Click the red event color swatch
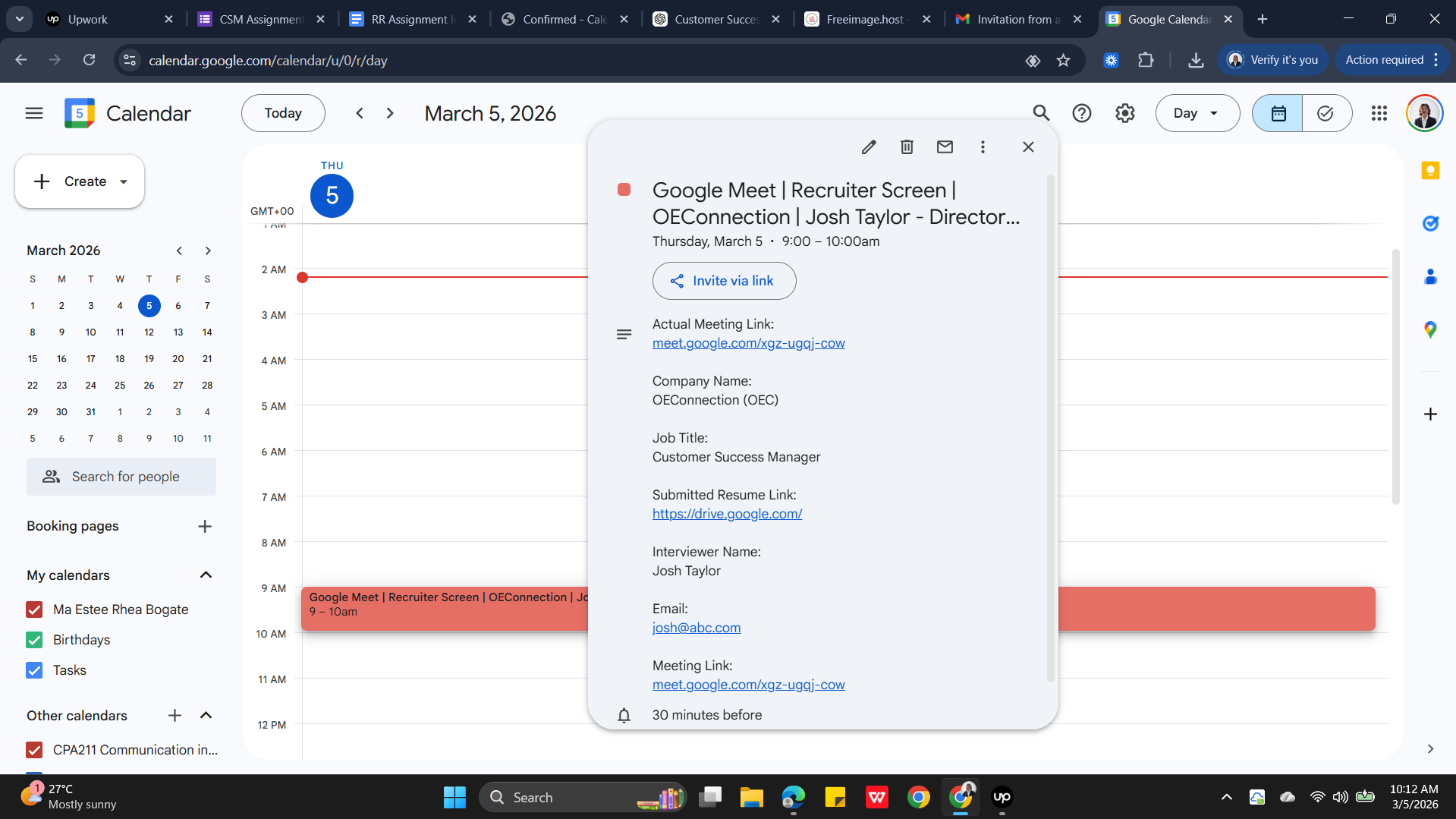 point(624,190)
